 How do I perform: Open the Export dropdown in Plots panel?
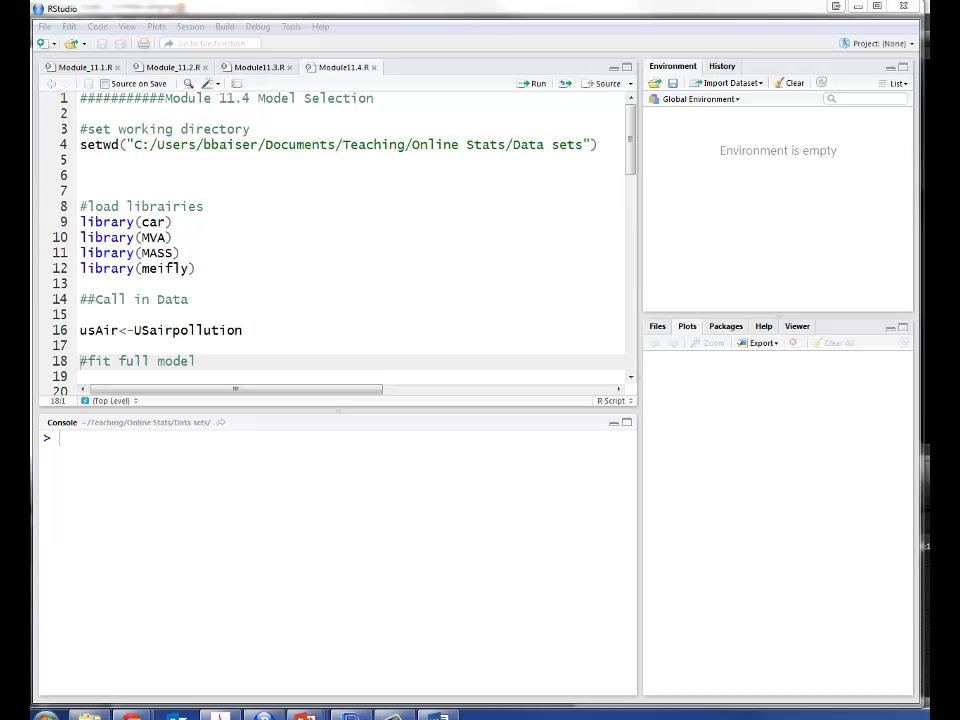762,343
